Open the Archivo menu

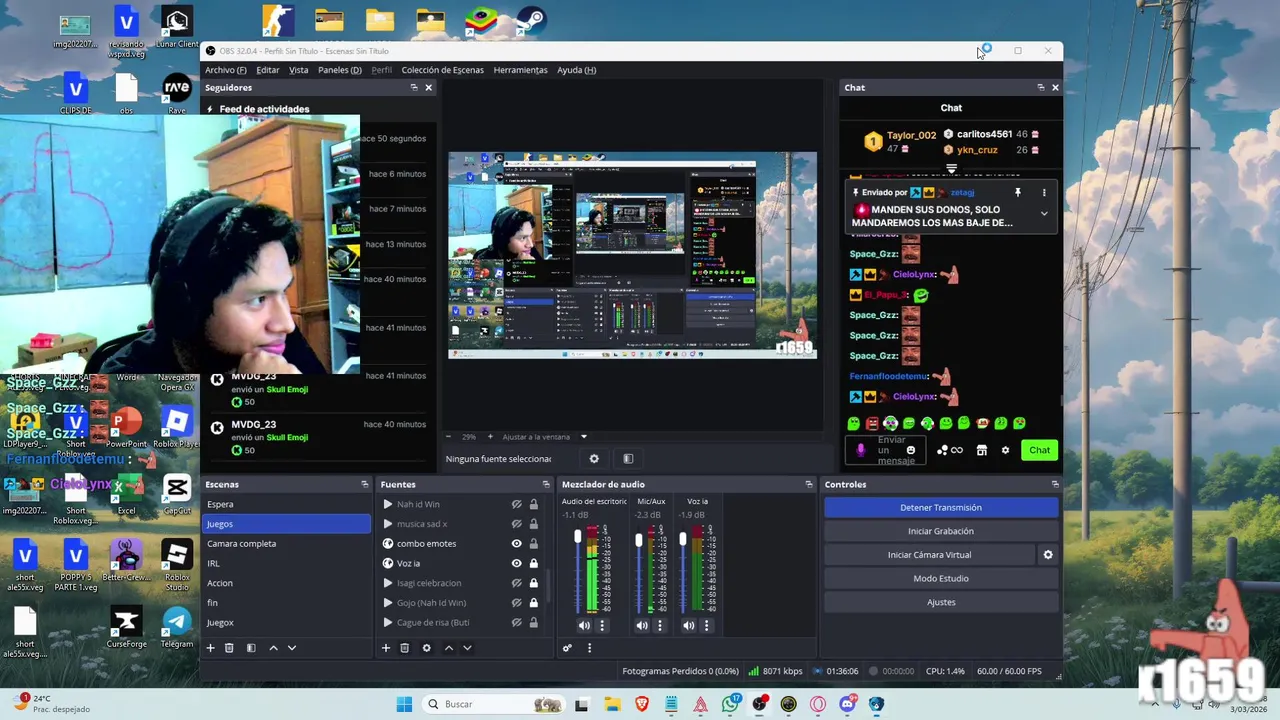pyautogui.click(x=226, y=70)
